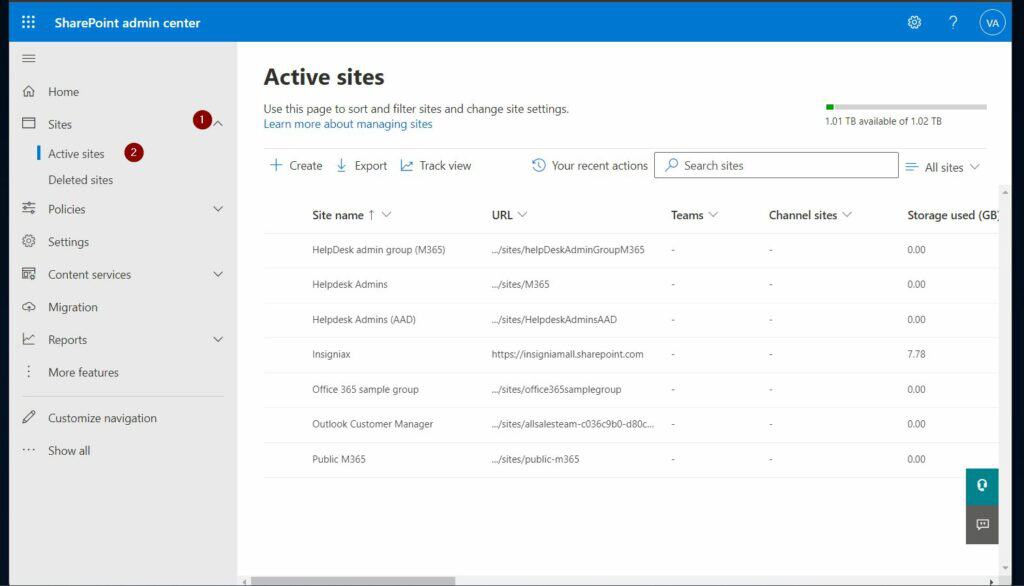Select Deleted sites in the sidebar
This screenshot has height=586, width=1024.
coord(80,180)
